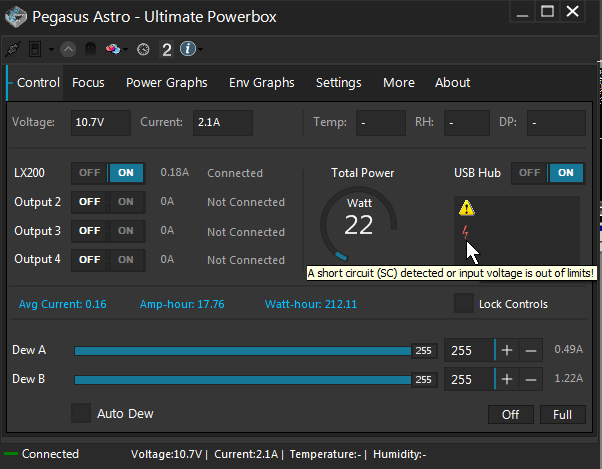The width and height of the screenshot is (602, 469).
Task: Maximize the Powerbox window
Action: [547, 12]
